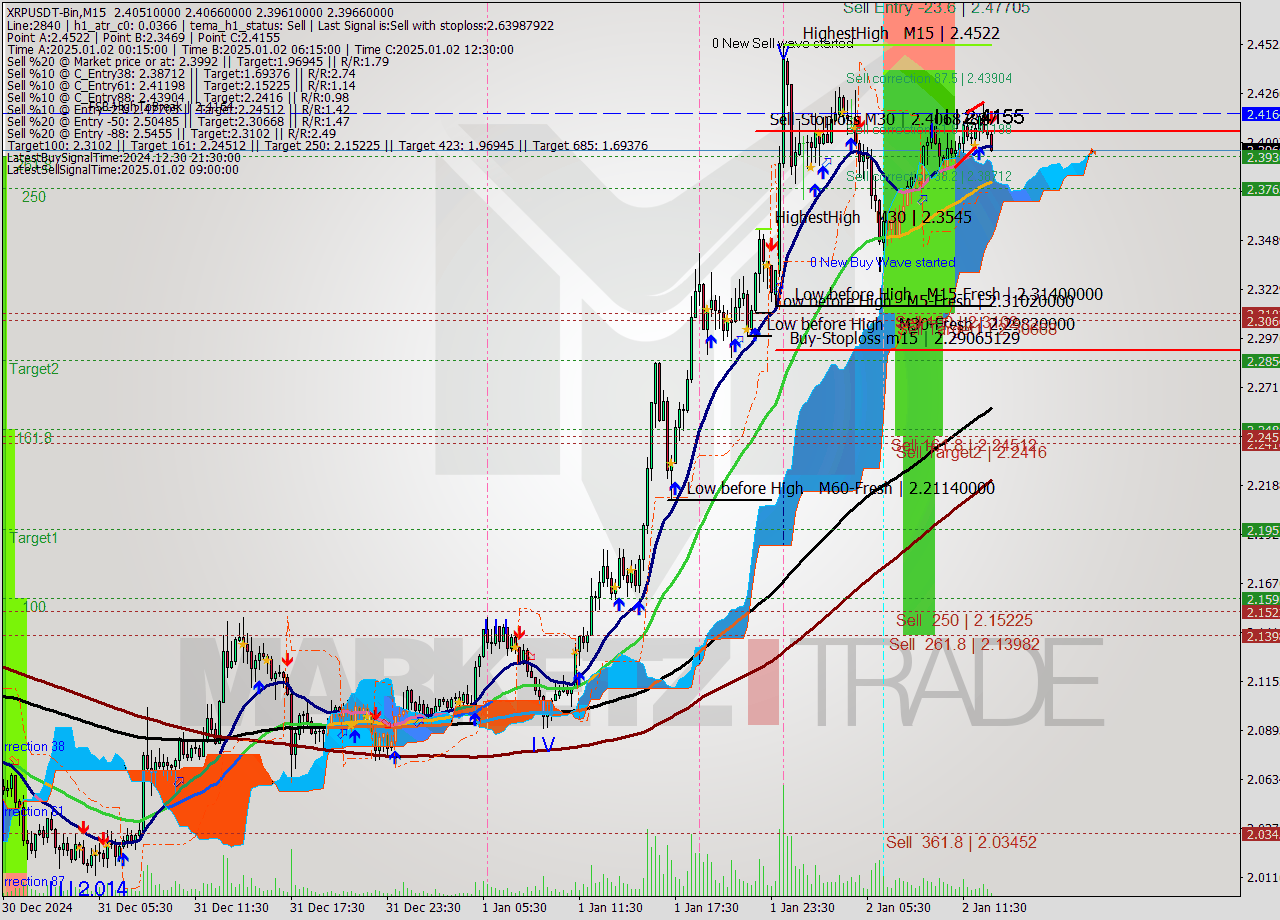This screenshot has height=920, width=1280.
Task: Click the '2 Jan 05:30' time axis label
Action: click(899, 908)
